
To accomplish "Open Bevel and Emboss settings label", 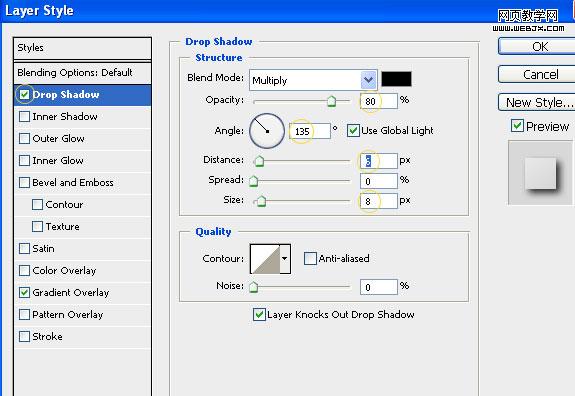I will [73, 183].
